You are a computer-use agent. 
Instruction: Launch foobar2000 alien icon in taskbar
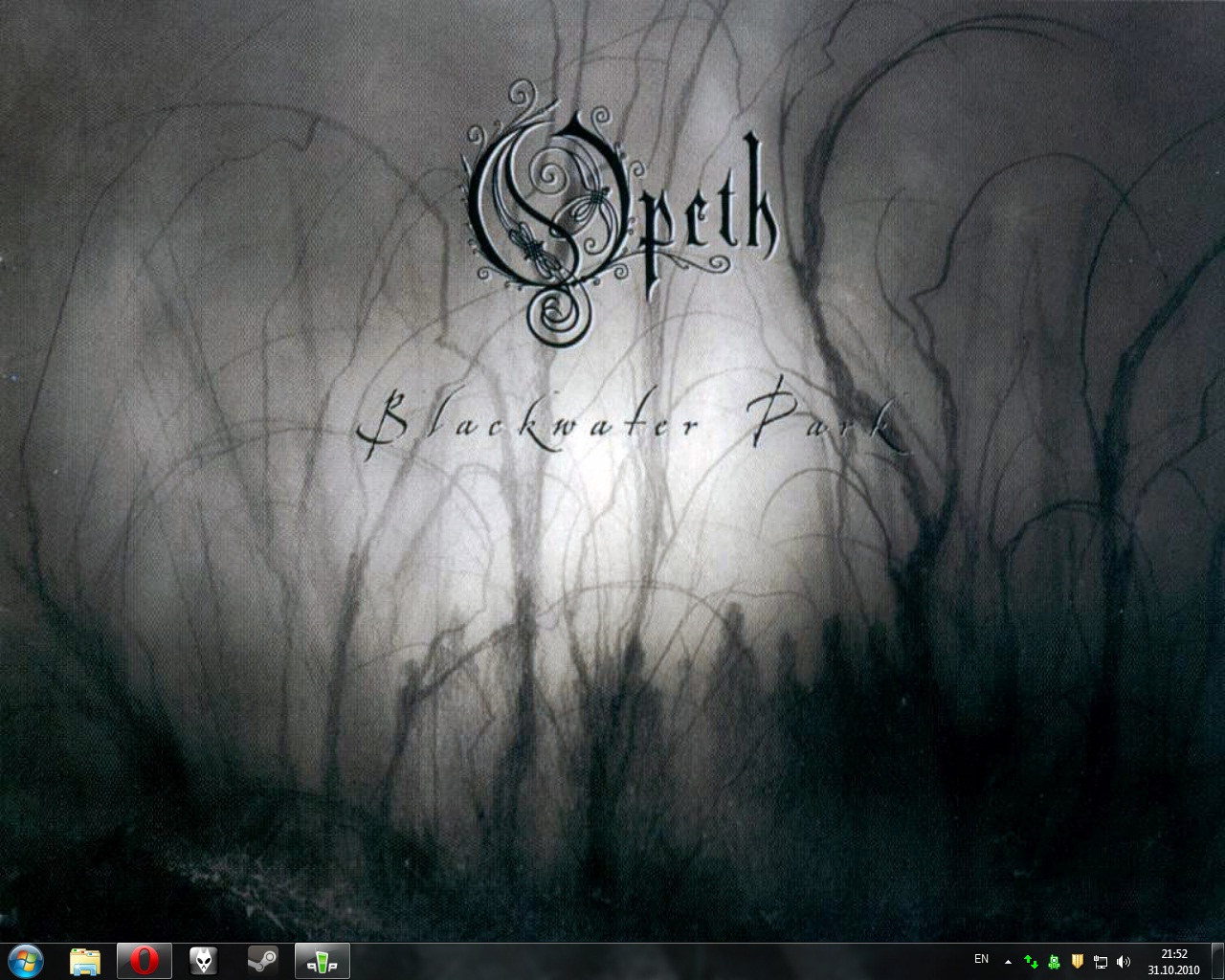(204, 961)
